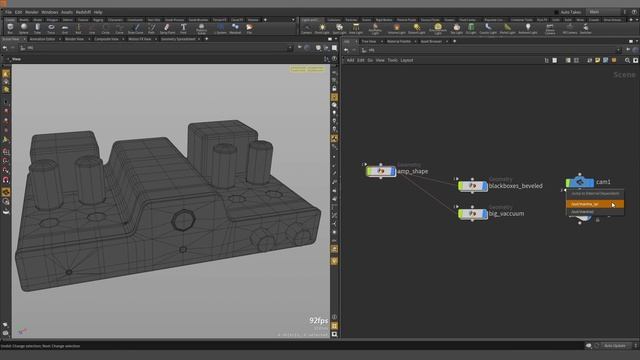The height and width of the screenshot is (360, 640).
Task: Add an Ambient Light from the shelf
Action: [x=528, y=29]
